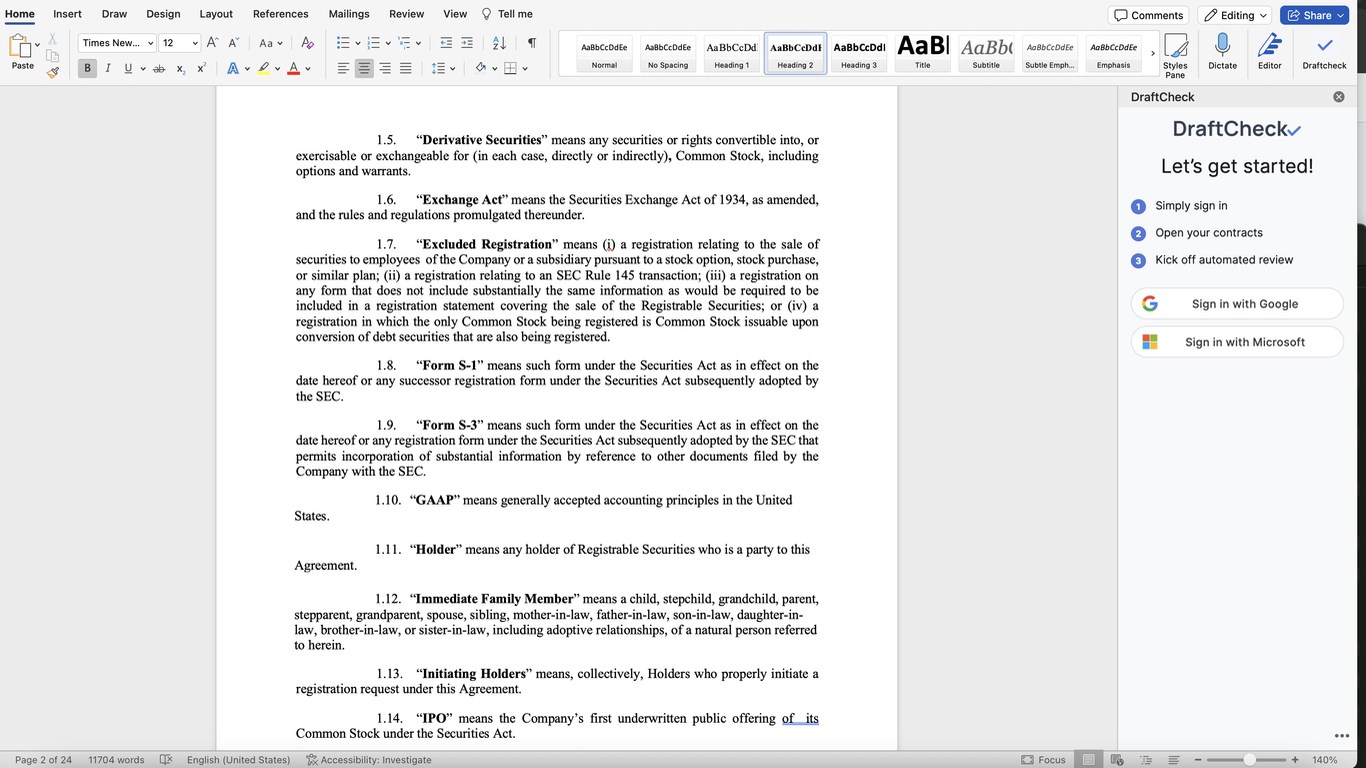Switch to Web Layout view in status bar
The width and height of the screenshot is (1366, 768).
coord(1117,760)
